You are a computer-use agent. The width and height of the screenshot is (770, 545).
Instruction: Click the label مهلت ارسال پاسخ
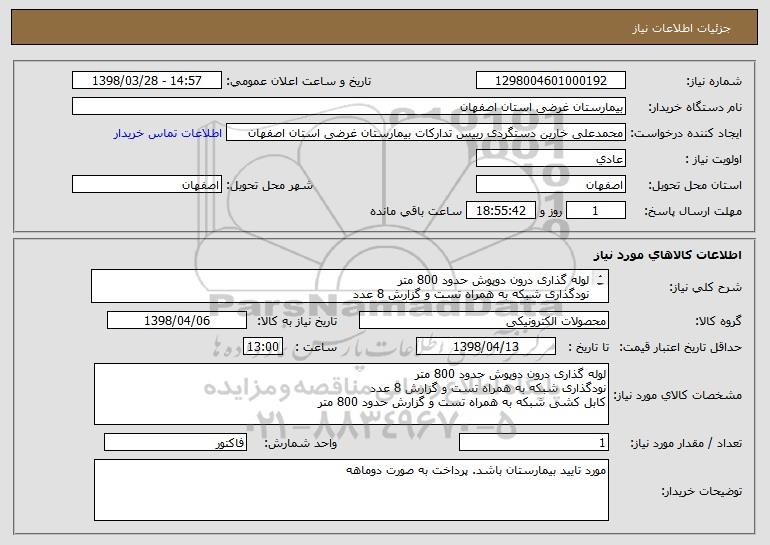click(x=693, y=212)
